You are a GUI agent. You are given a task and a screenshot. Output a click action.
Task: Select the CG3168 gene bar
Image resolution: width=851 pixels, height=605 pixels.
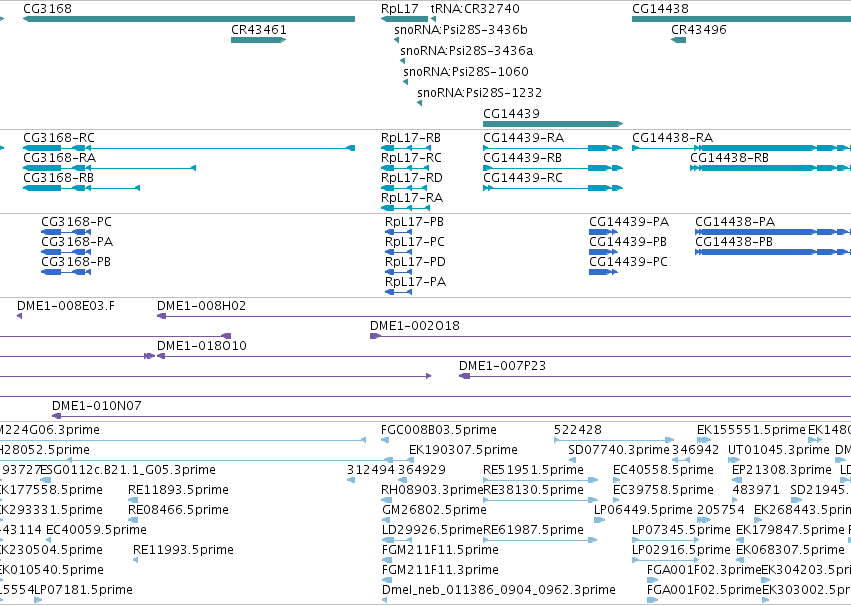(x=189, y=19)
